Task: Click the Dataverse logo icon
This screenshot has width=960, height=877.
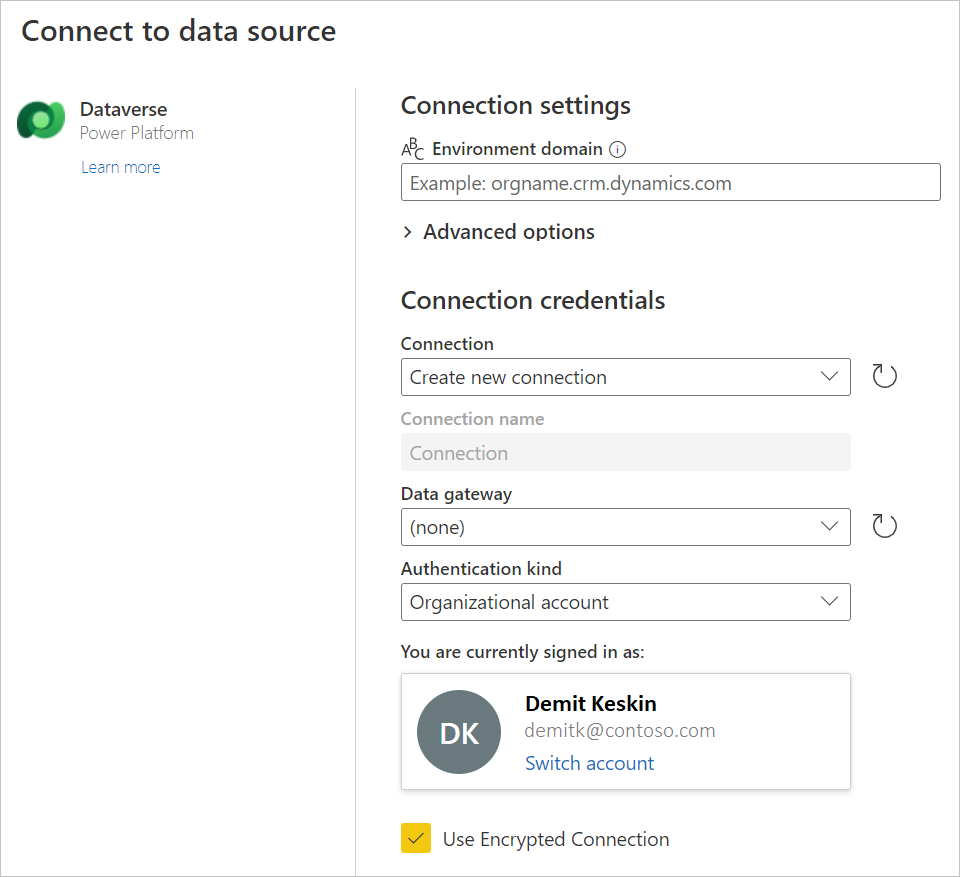Action: coord(41,121)
